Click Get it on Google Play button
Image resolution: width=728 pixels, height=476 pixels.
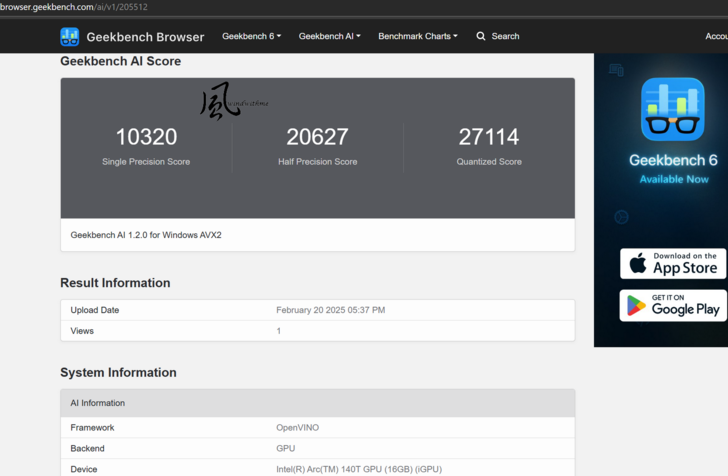pyautogui.click(x=673, y=306)
